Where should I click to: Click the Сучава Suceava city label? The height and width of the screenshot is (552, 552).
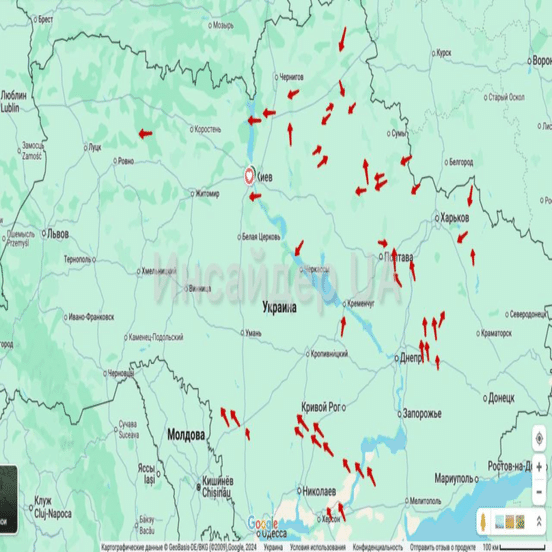pyautogui.click(x=128, y=429)
